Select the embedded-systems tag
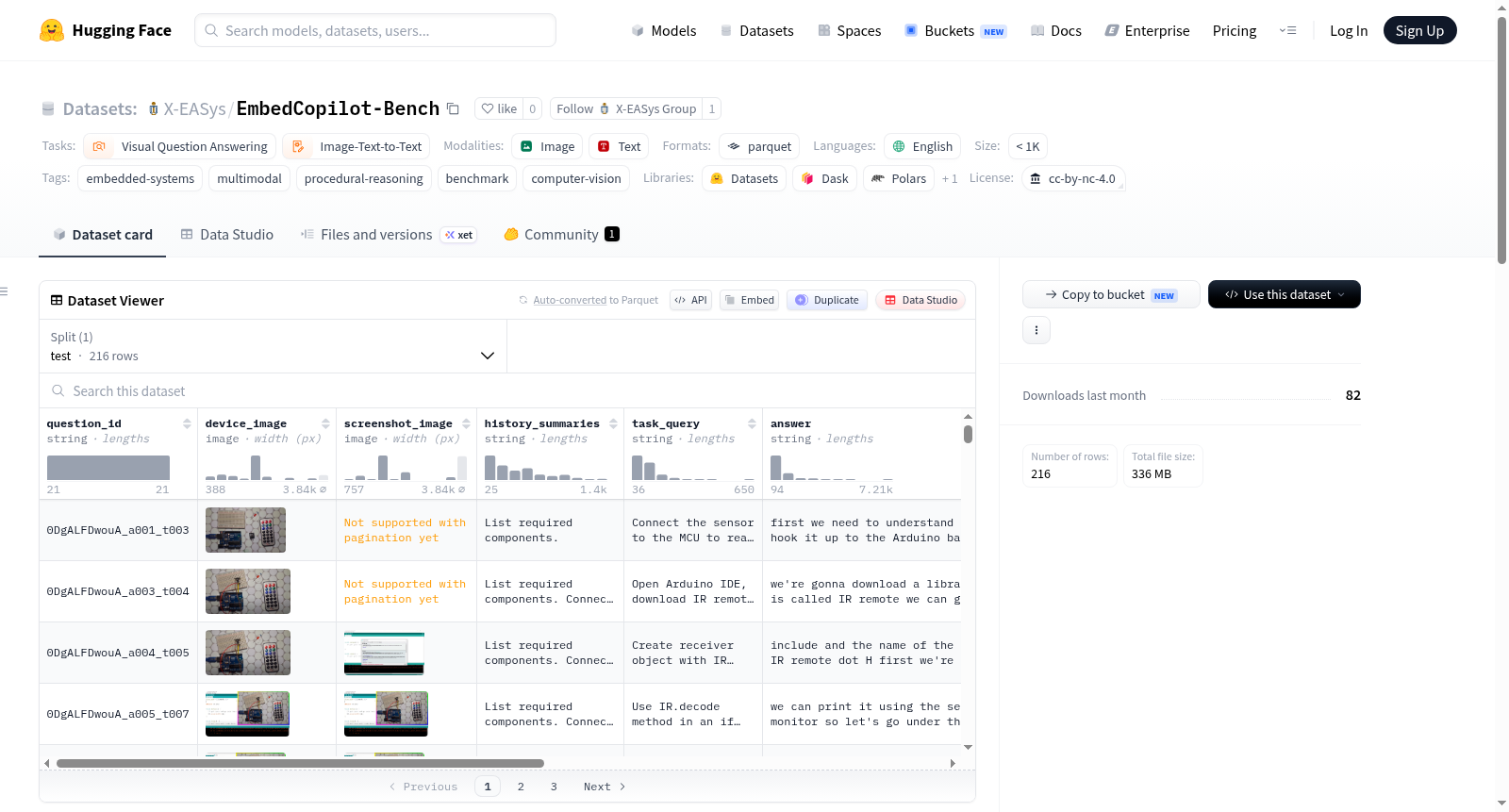The height and width of the screenshot is (812, 1509). (141, 178)
